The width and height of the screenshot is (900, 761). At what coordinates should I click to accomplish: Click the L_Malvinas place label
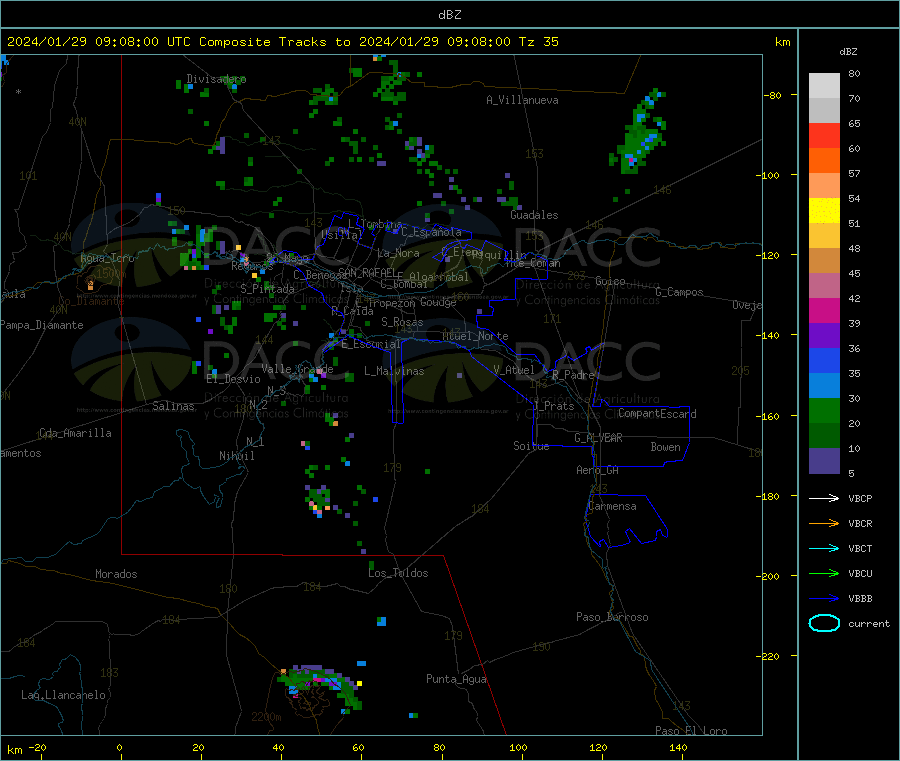tap(394, 371)
